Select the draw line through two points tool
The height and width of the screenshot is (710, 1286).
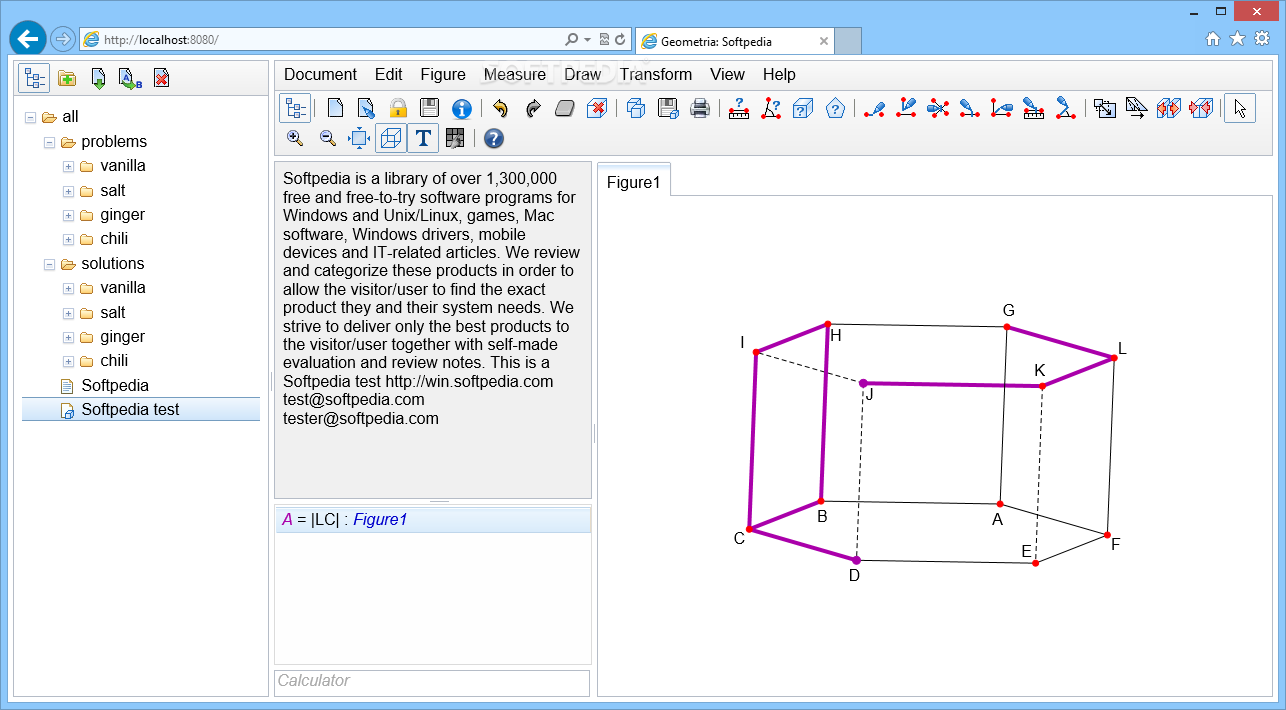click(874, 108)
